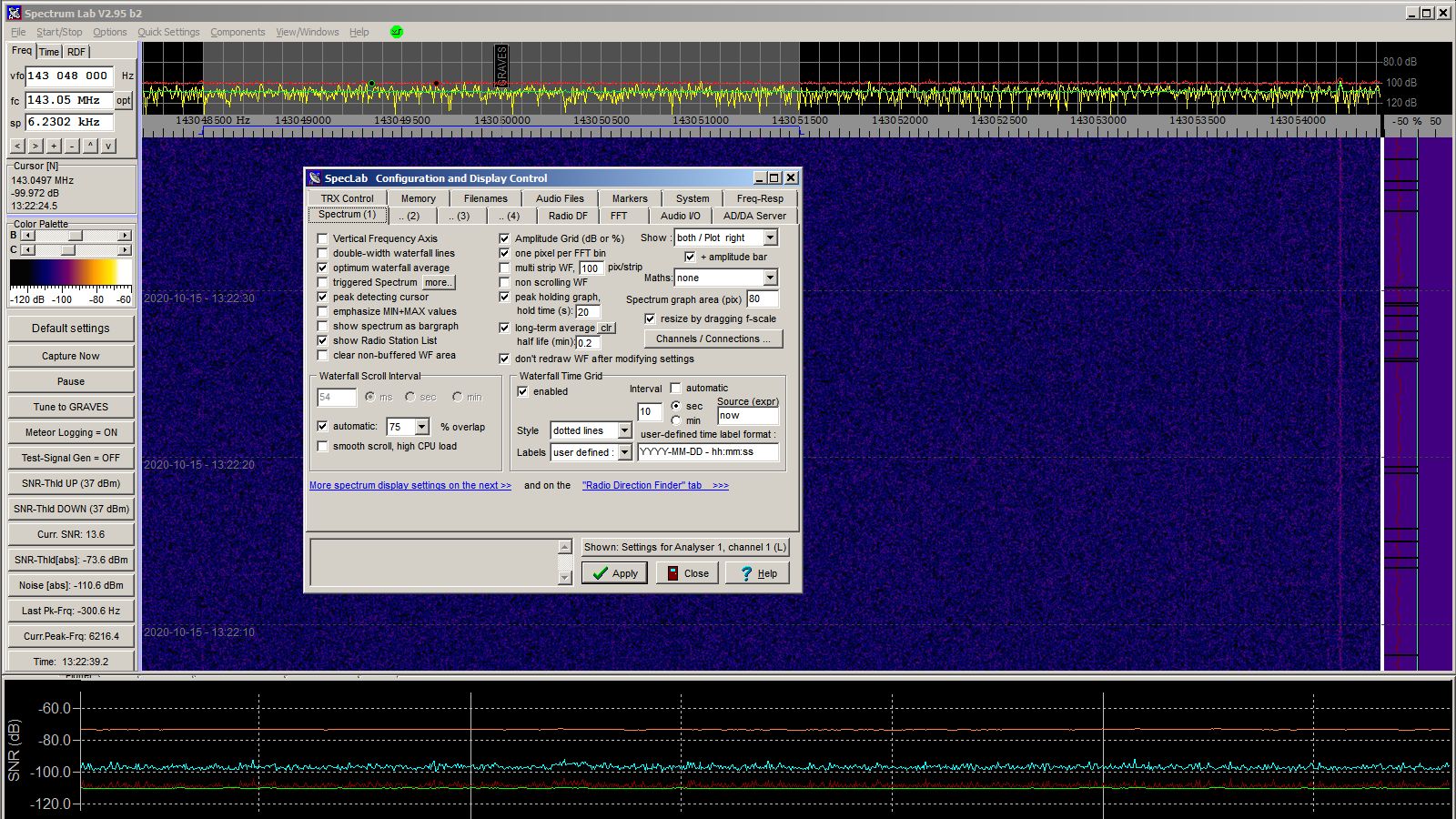The height and width of the screenshot is (819, 1456).
Task: Click the C slider right arrow
Action: [125, 249]
